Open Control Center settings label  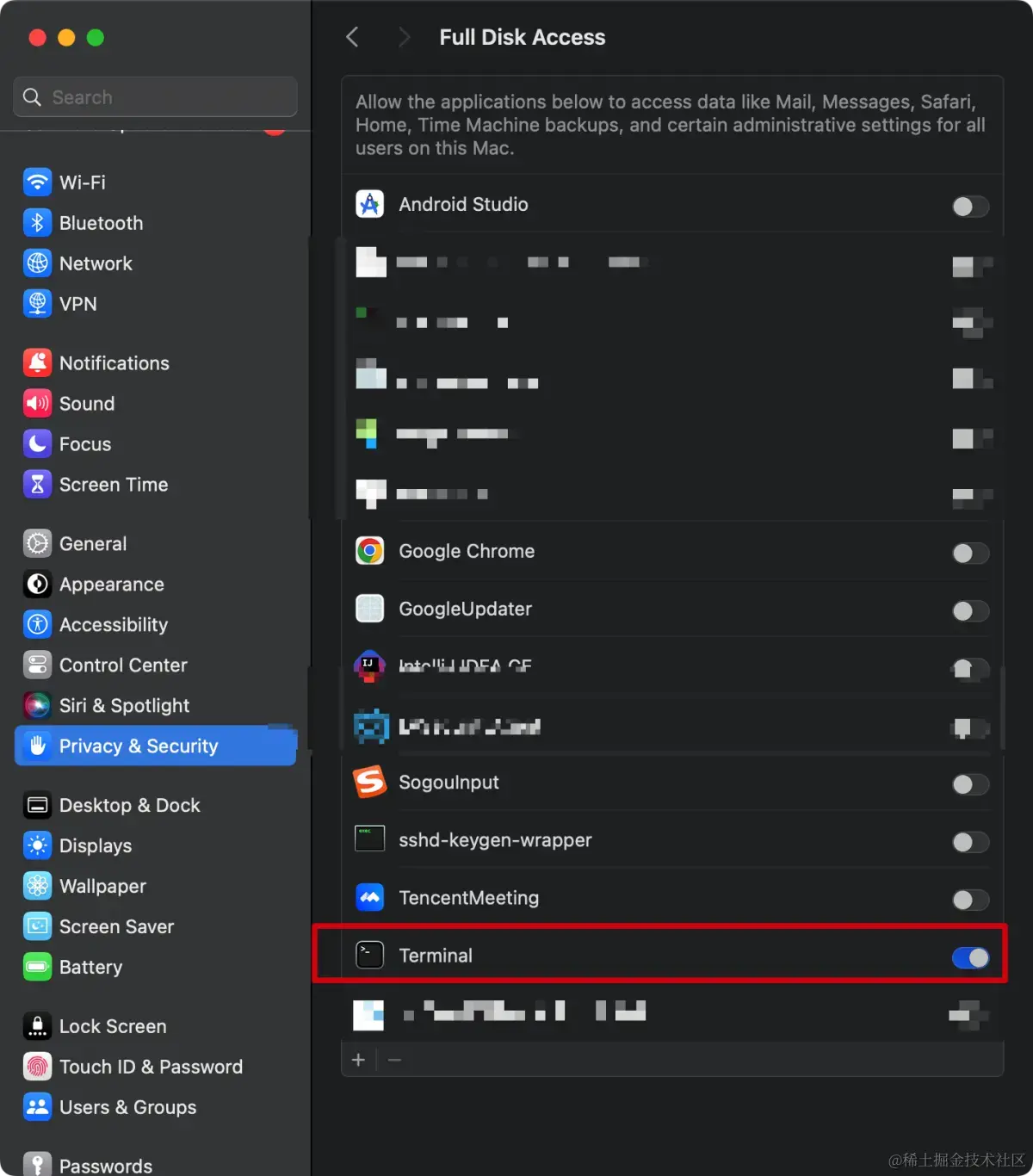(x=123, y=665)
